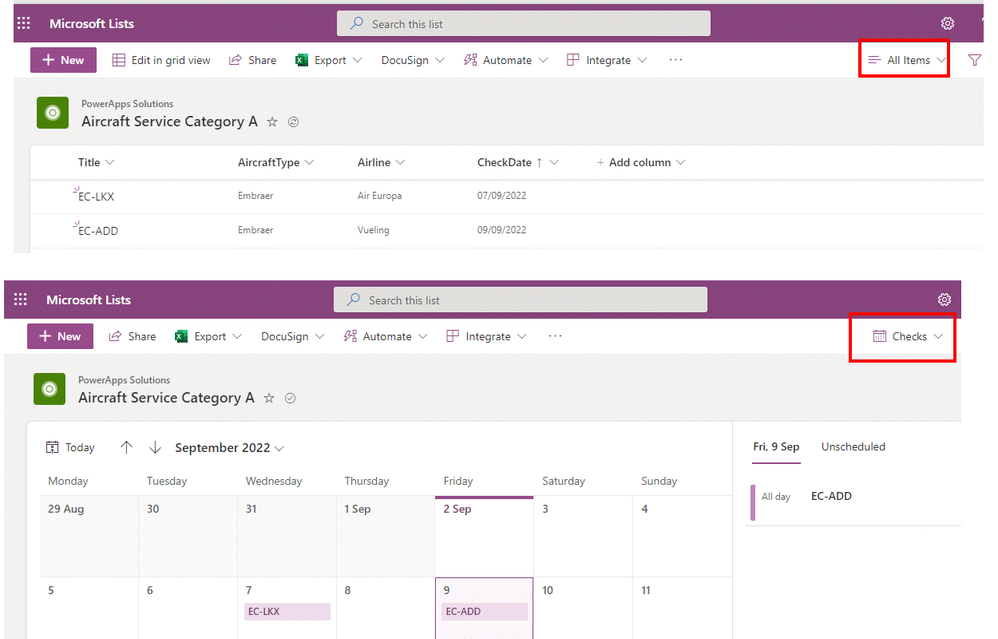Select Fri, 9 Sep tab
998x639 pixels.
(776, 447)
